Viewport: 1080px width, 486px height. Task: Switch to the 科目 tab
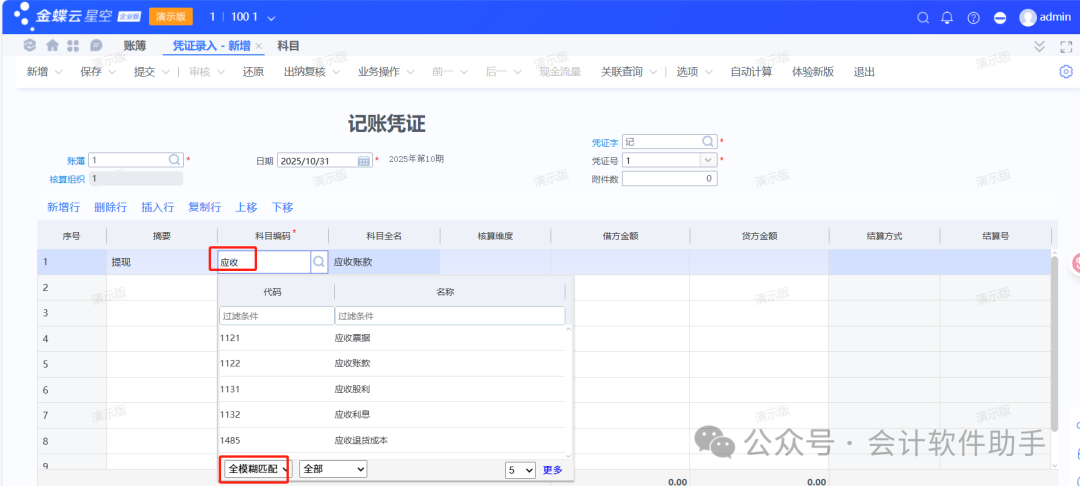[288, 46]
